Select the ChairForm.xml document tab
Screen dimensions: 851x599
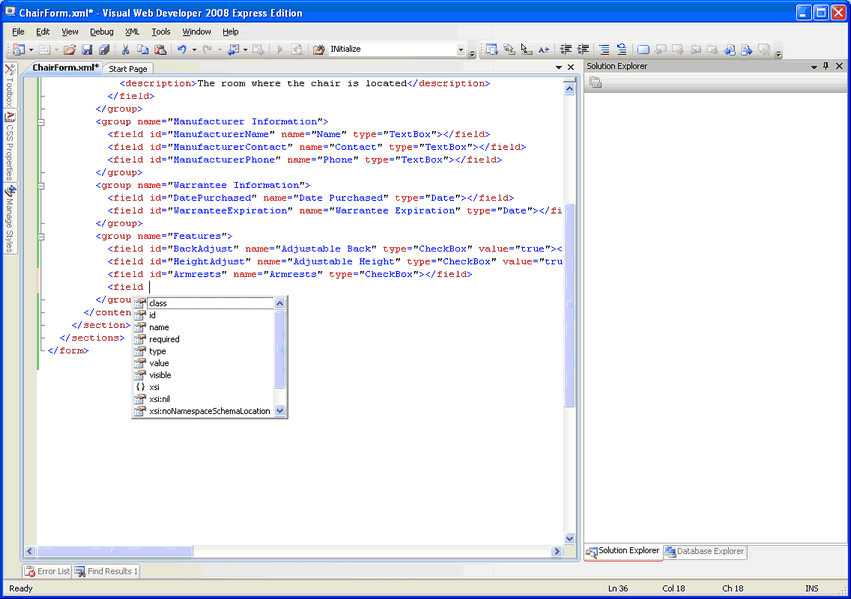65,67
